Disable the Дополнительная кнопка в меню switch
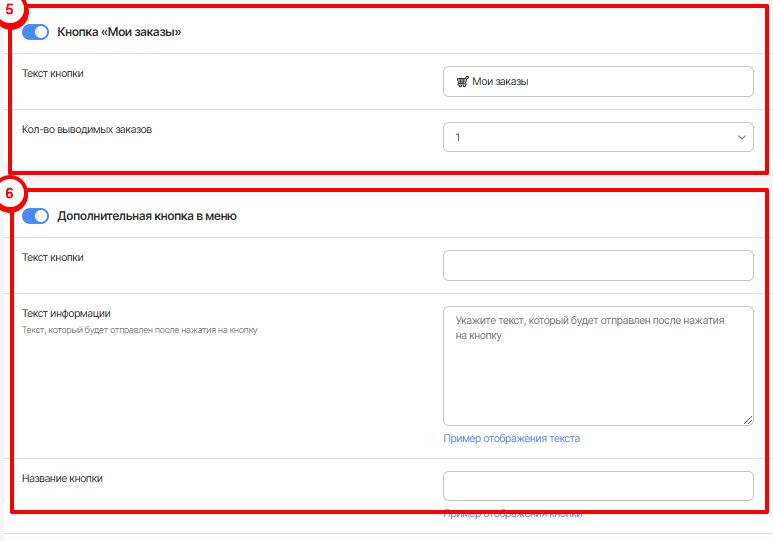 (36, 216)
